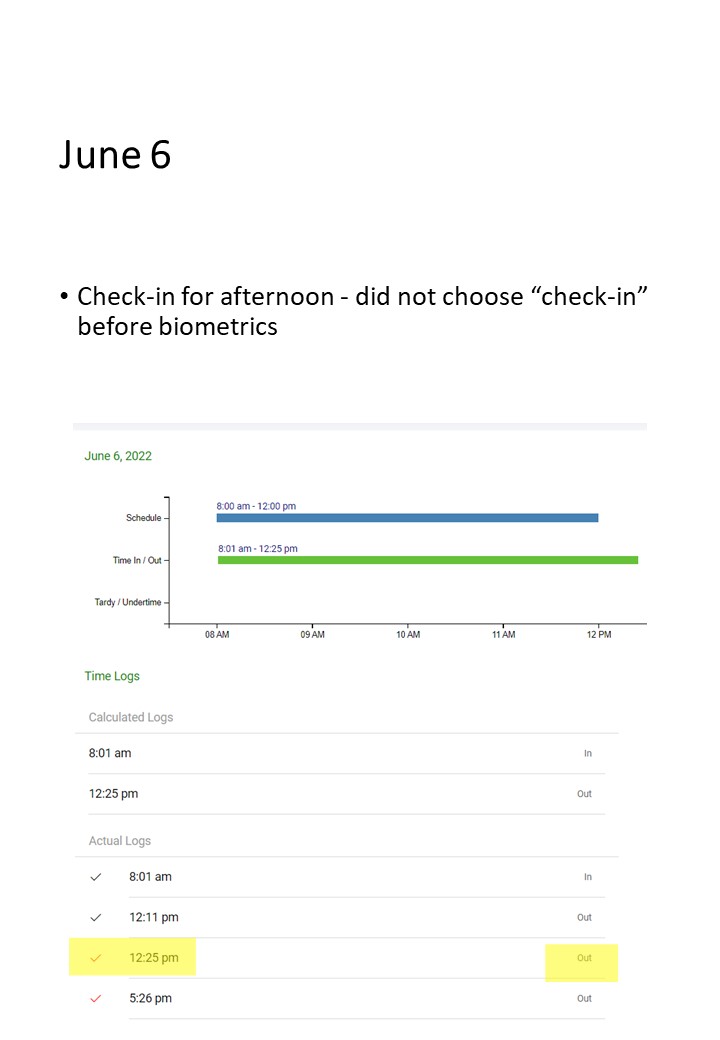Click the In status of 8:01 am actual log

click(x=587, y=877)
